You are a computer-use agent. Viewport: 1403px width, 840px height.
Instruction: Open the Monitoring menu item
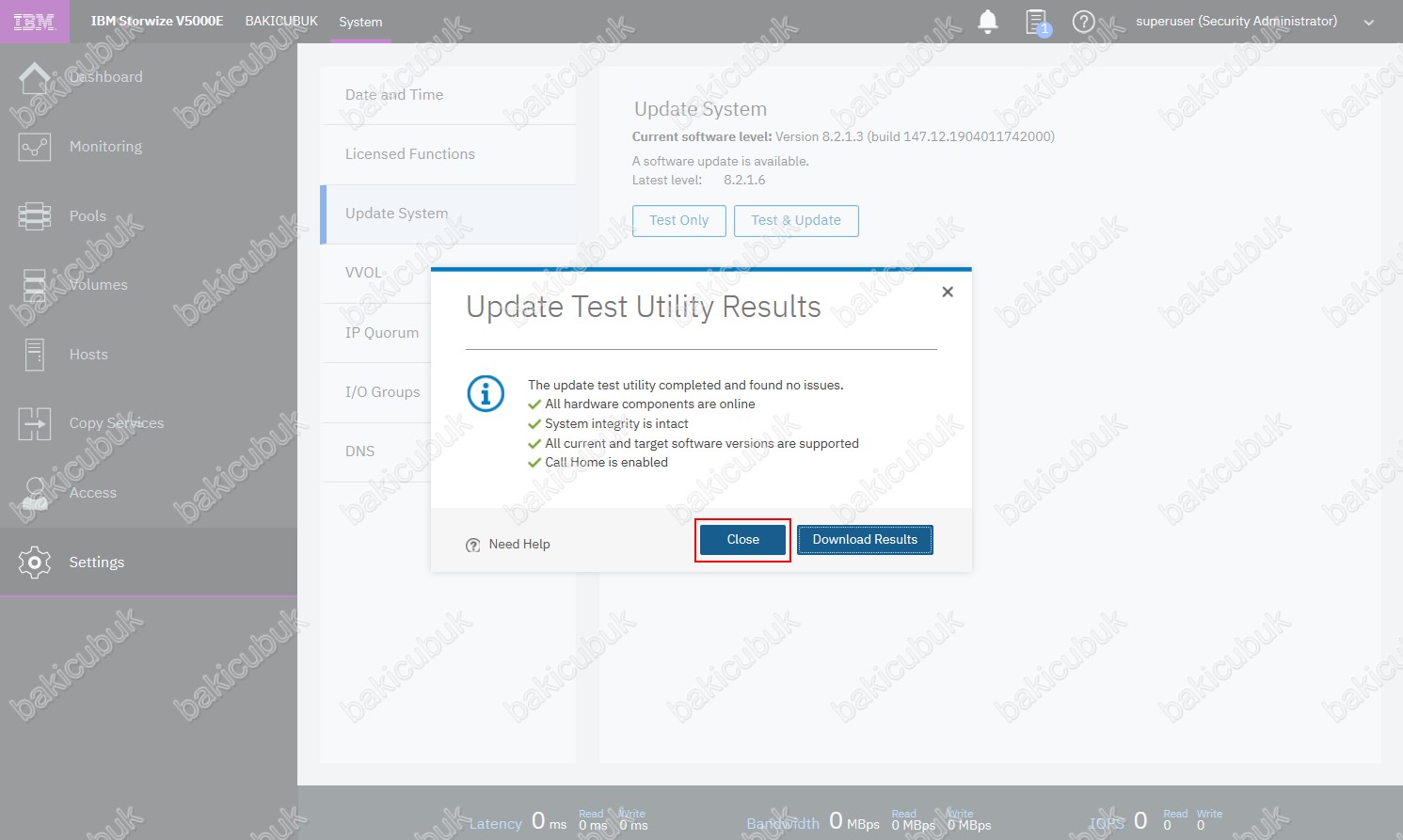pos(106,147)
